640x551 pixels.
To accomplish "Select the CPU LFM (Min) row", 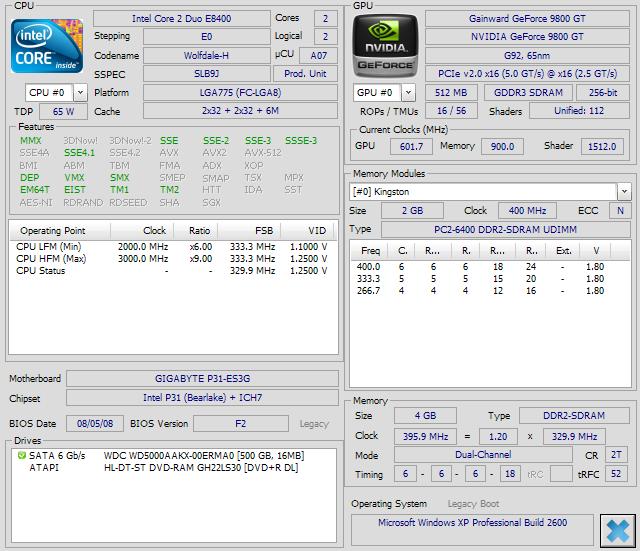I will coord(172,247).
